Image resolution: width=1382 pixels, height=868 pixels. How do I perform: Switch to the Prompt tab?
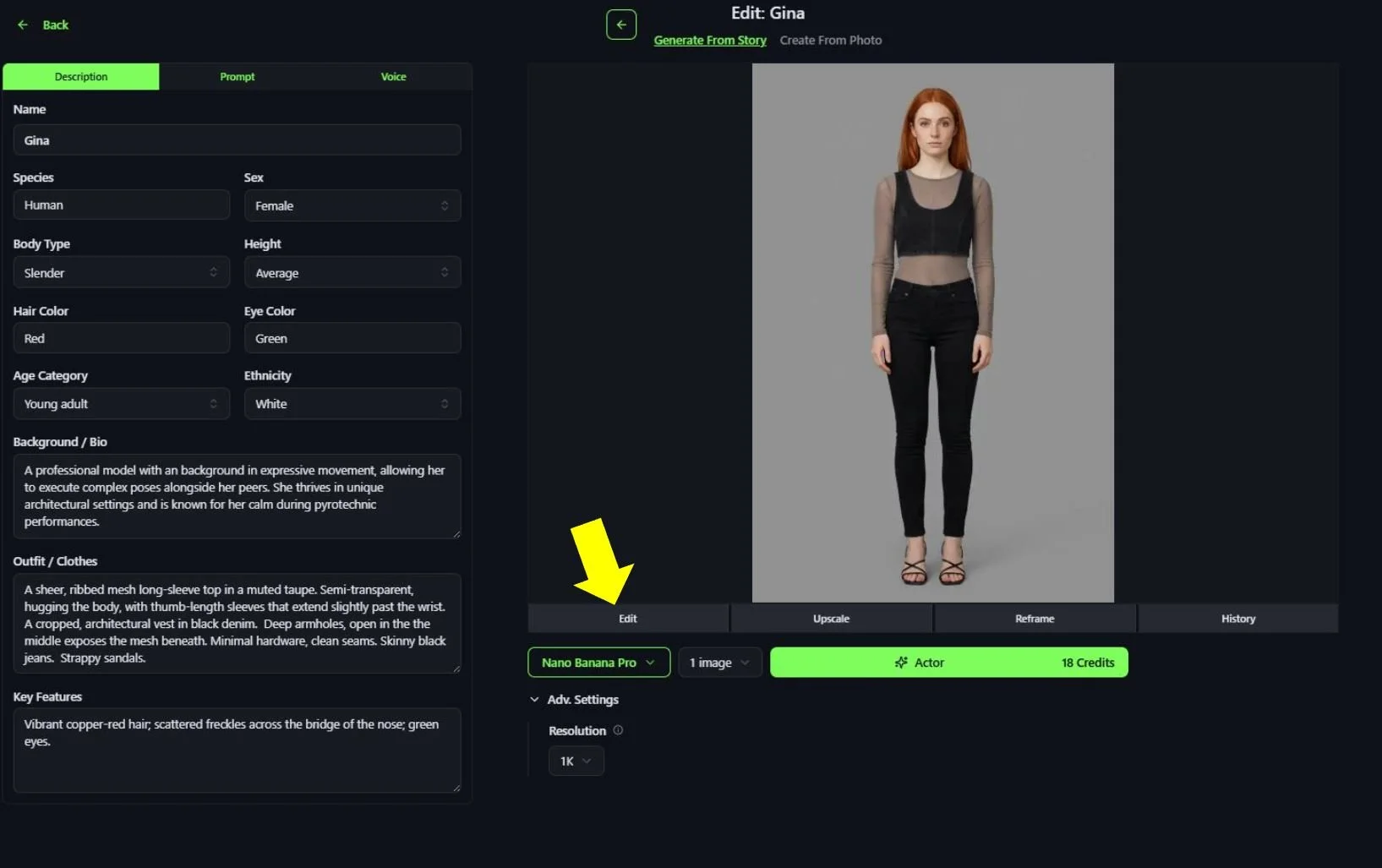point(237,76)
